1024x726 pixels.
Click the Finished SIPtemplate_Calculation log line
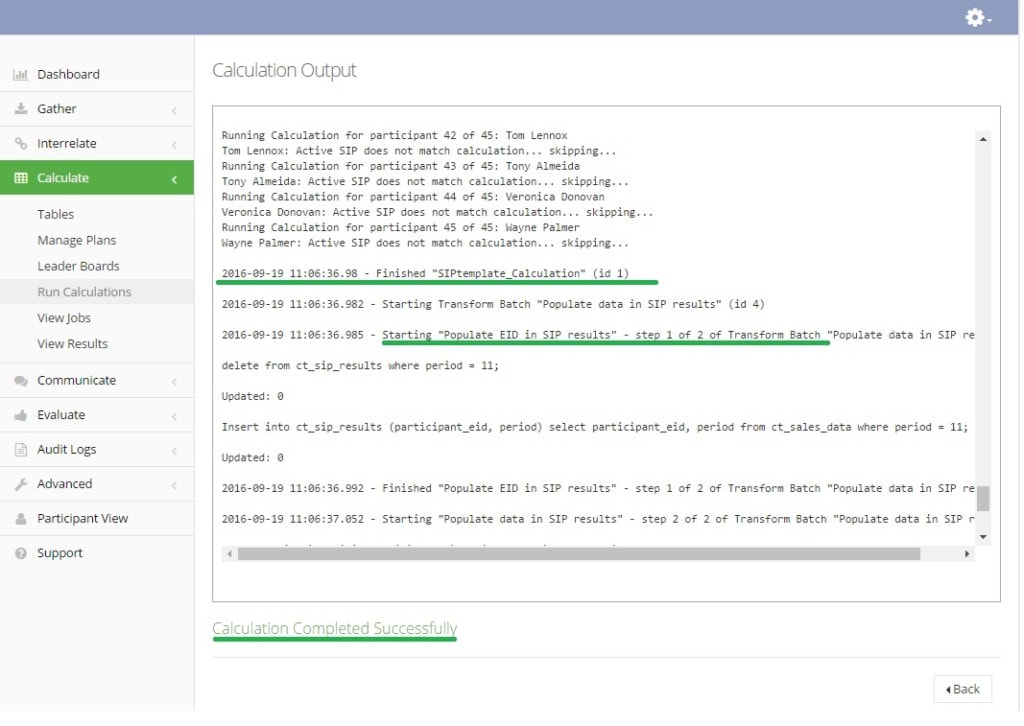[x=425, y=274]
